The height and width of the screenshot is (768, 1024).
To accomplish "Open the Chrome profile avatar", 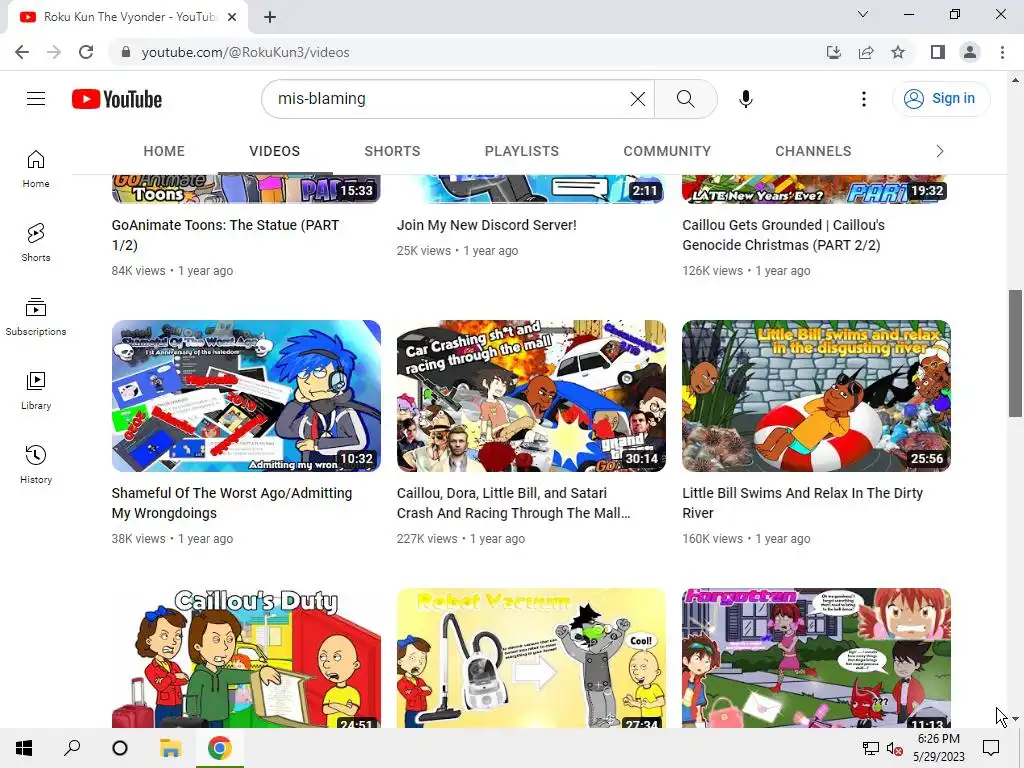I will tap(970, 52).
